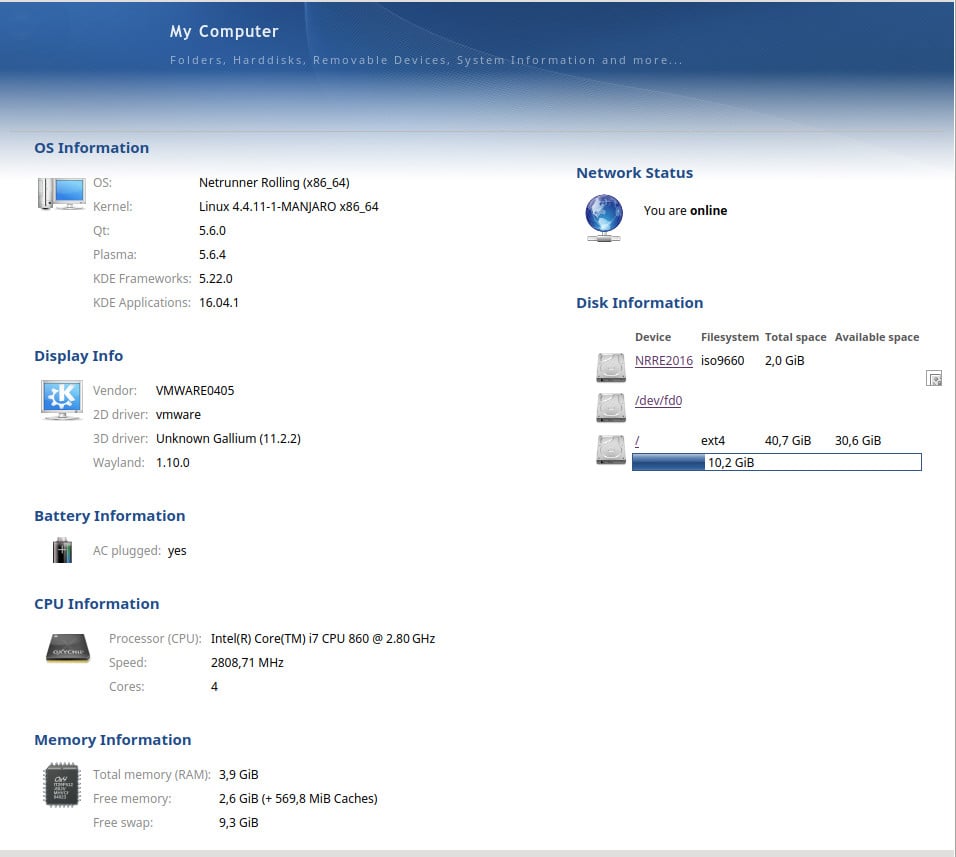Click the My Computer page title
The height and width of the screenshot is (857, 956).
(x=224, y=31)
